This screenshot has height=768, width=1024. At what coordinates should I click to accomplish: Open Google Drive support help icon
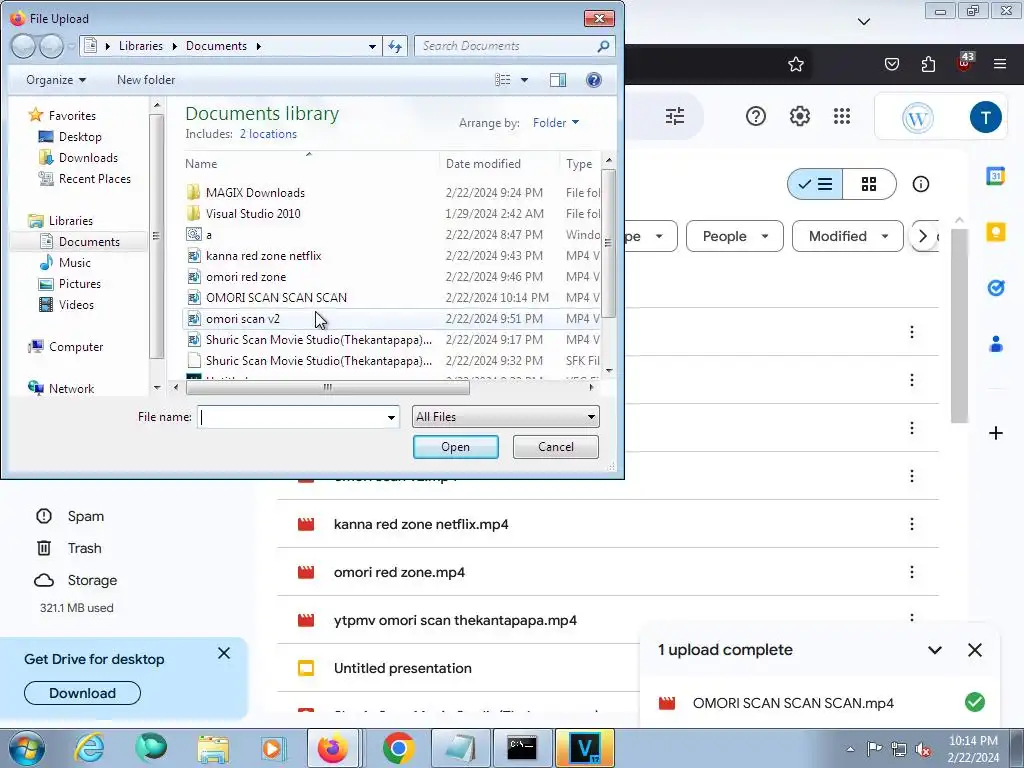756,116
